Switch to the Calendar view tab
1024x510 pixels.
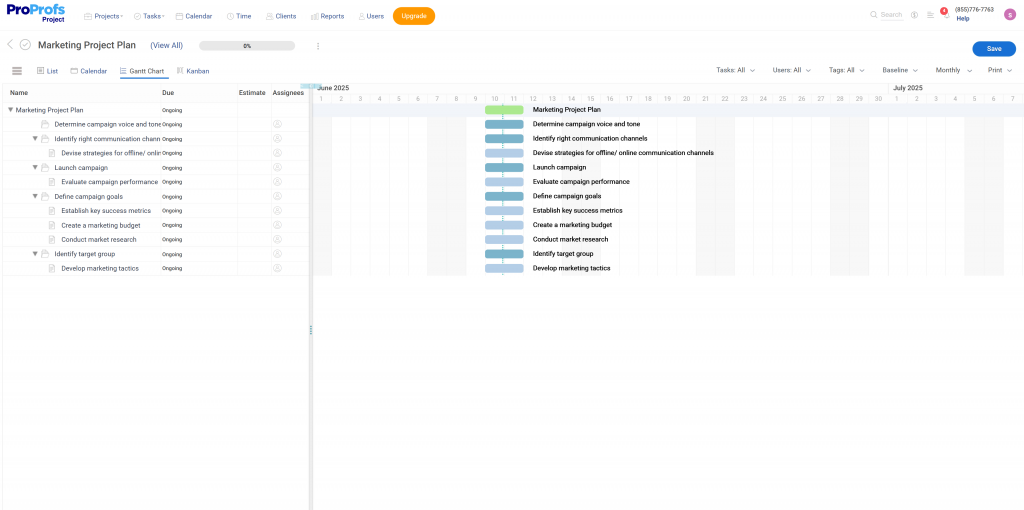point(89,71)
